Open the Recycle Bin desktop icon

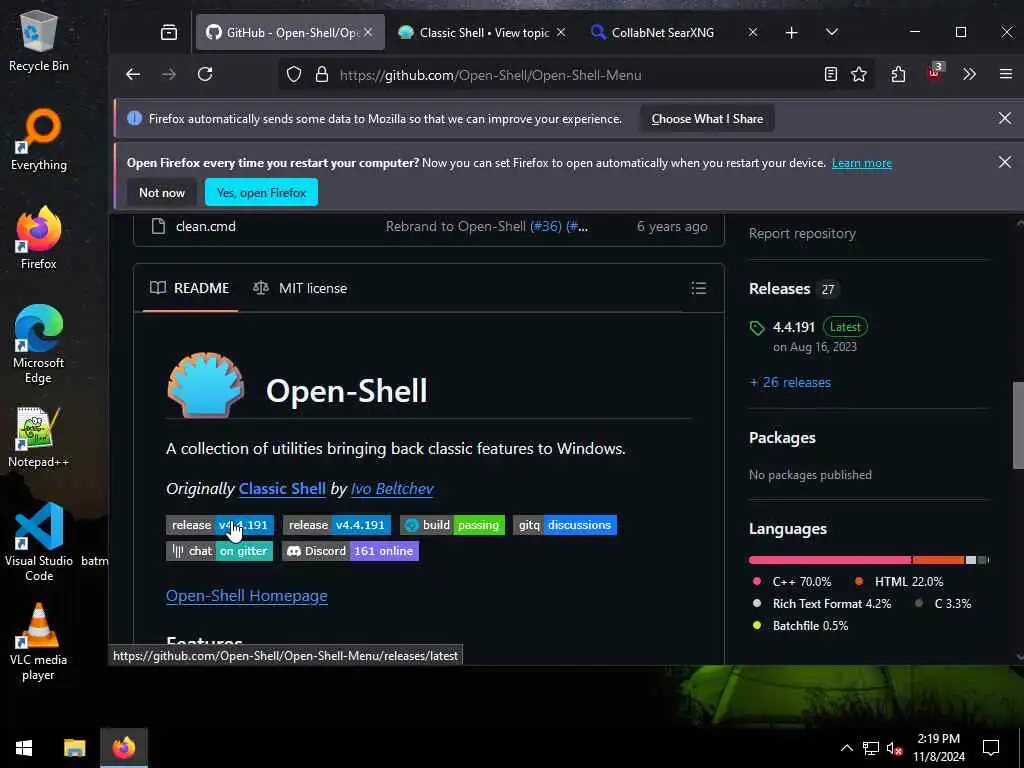click(39, 40)
